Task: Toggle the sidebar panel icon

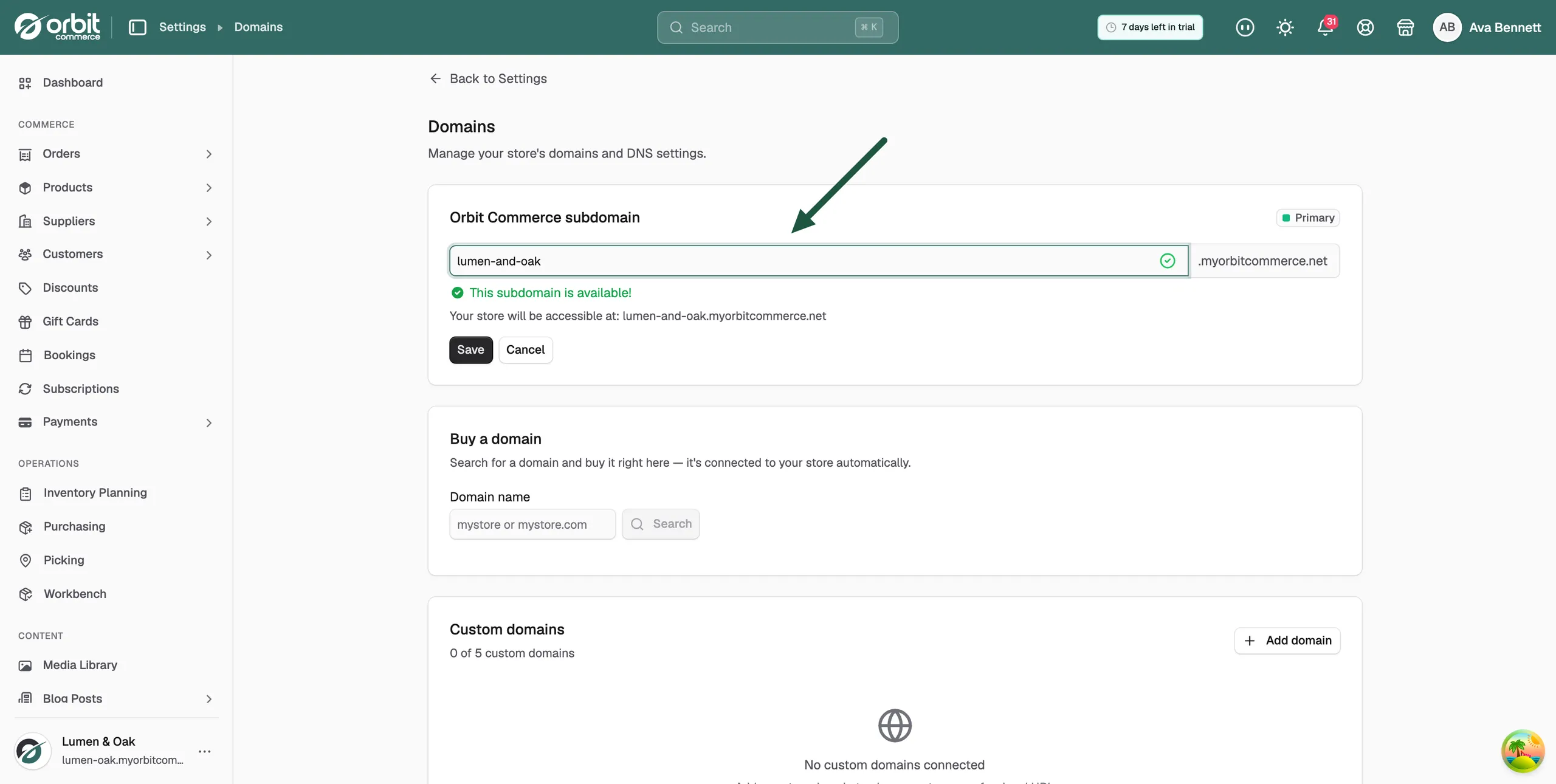Action: (x=138, y=27)
